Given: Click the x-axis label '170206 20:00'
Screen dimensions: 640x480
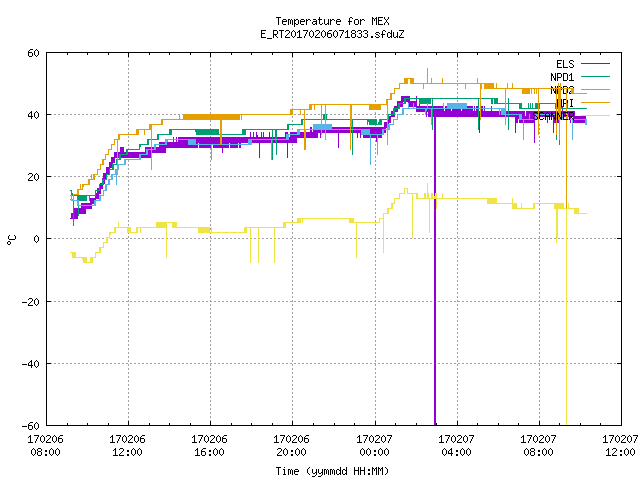Looking at the screenshot, I should coord(291,445).
